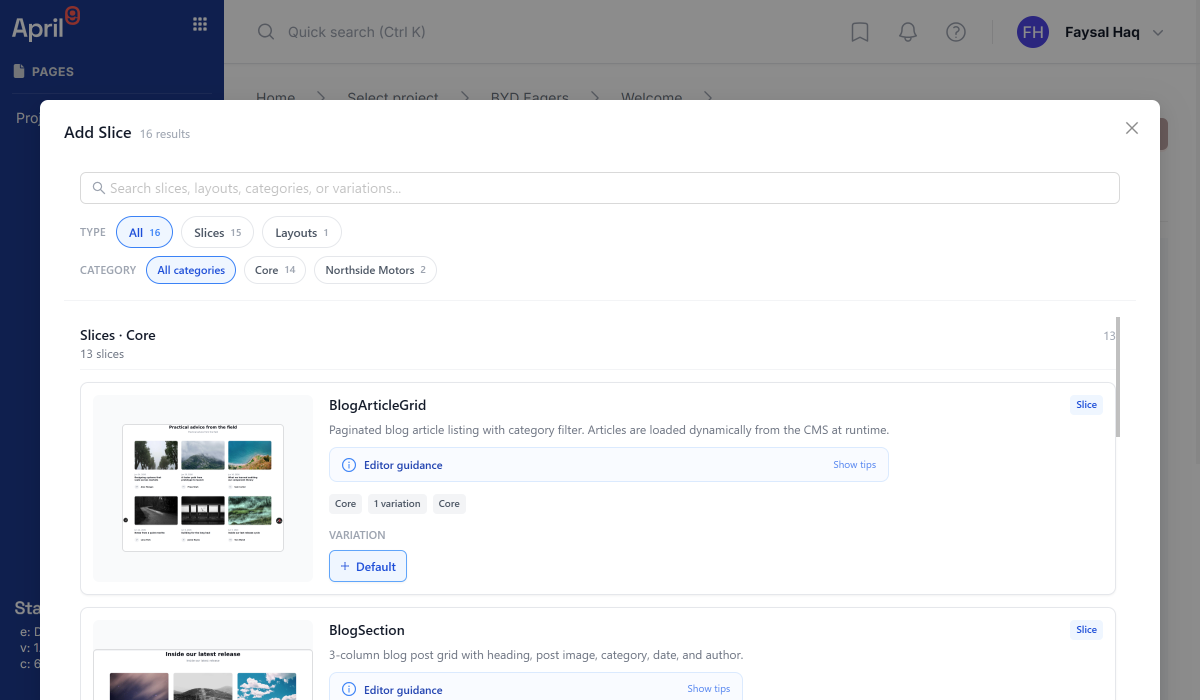Select the All categories filter

pos(191,270)
